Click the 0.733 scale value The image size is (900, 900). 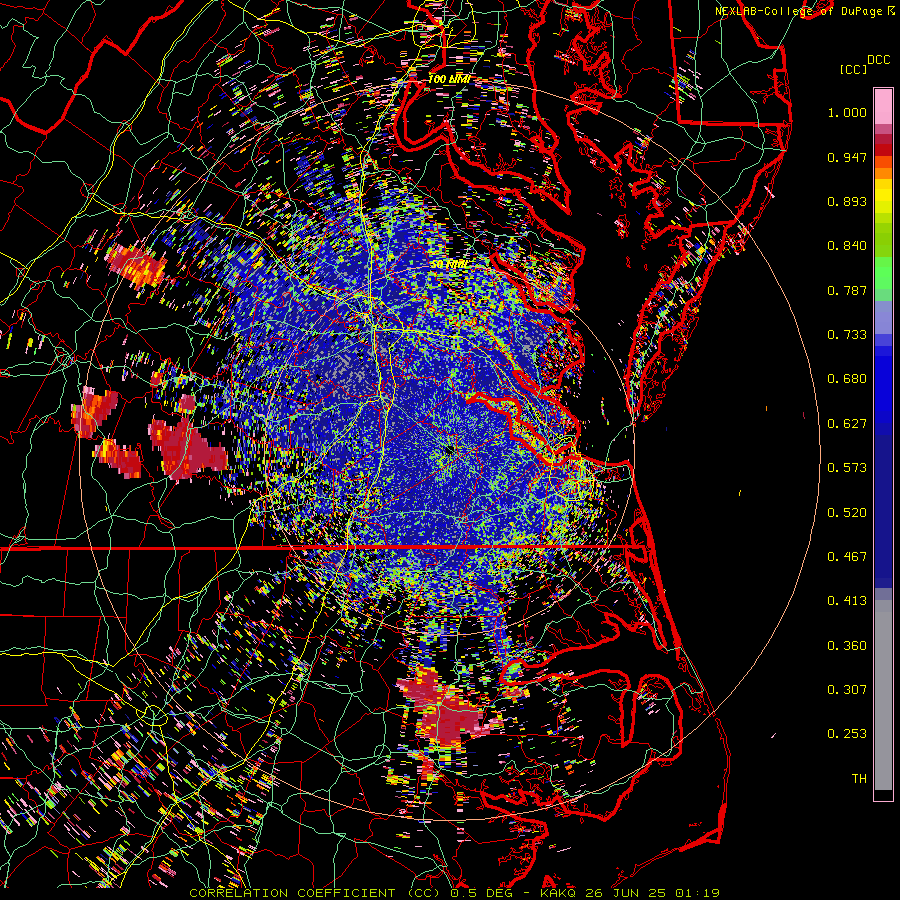click(x=847, y=335)
